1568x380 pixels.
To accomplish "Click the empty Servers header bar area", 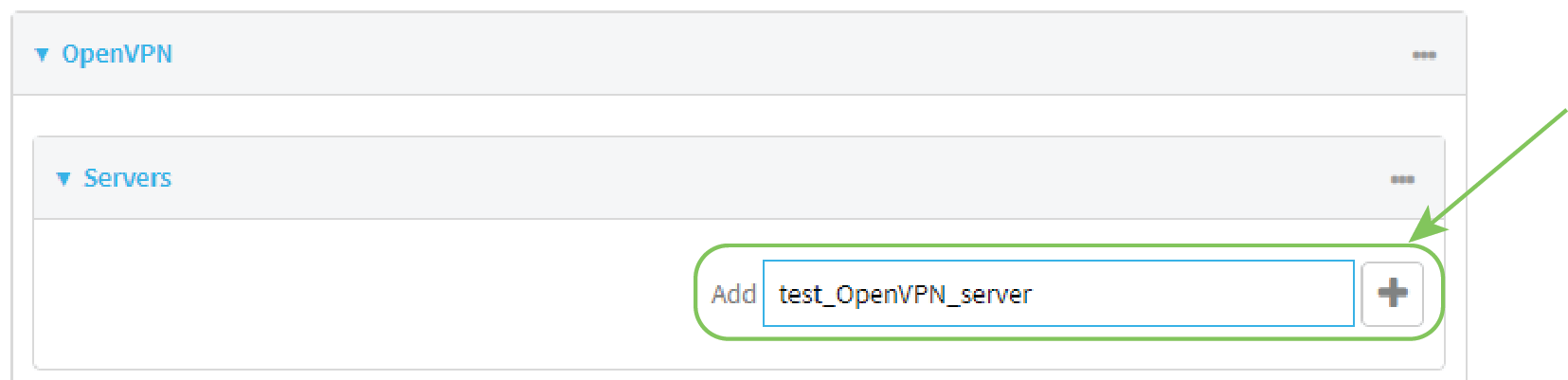I will point(758,178).
